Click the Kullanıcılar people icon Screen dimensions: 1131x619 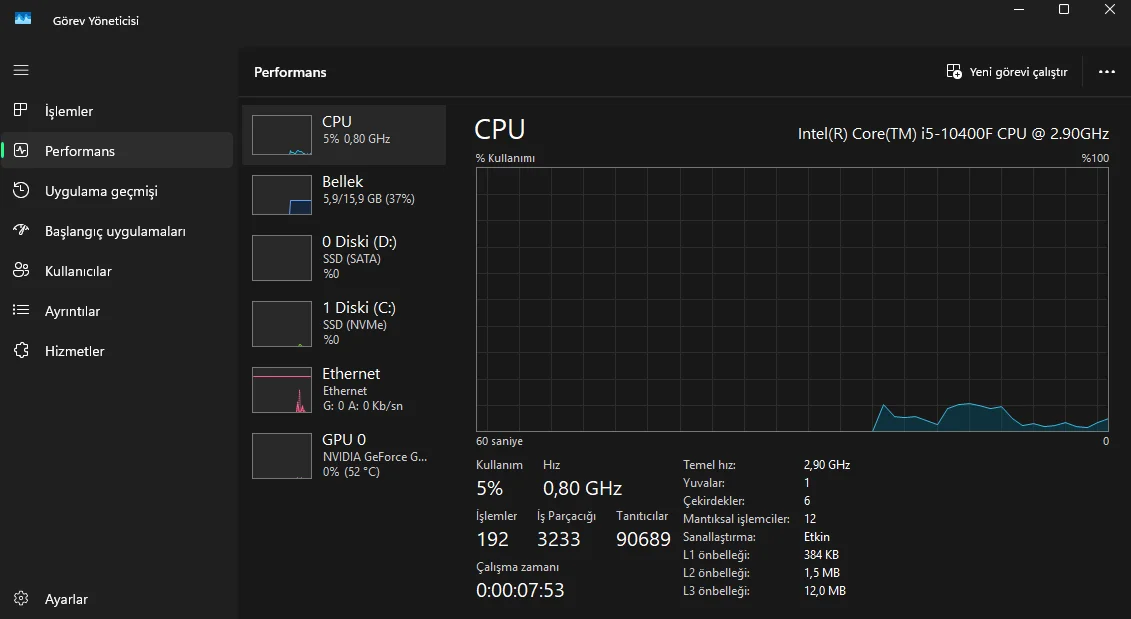(x=21, y=271)
